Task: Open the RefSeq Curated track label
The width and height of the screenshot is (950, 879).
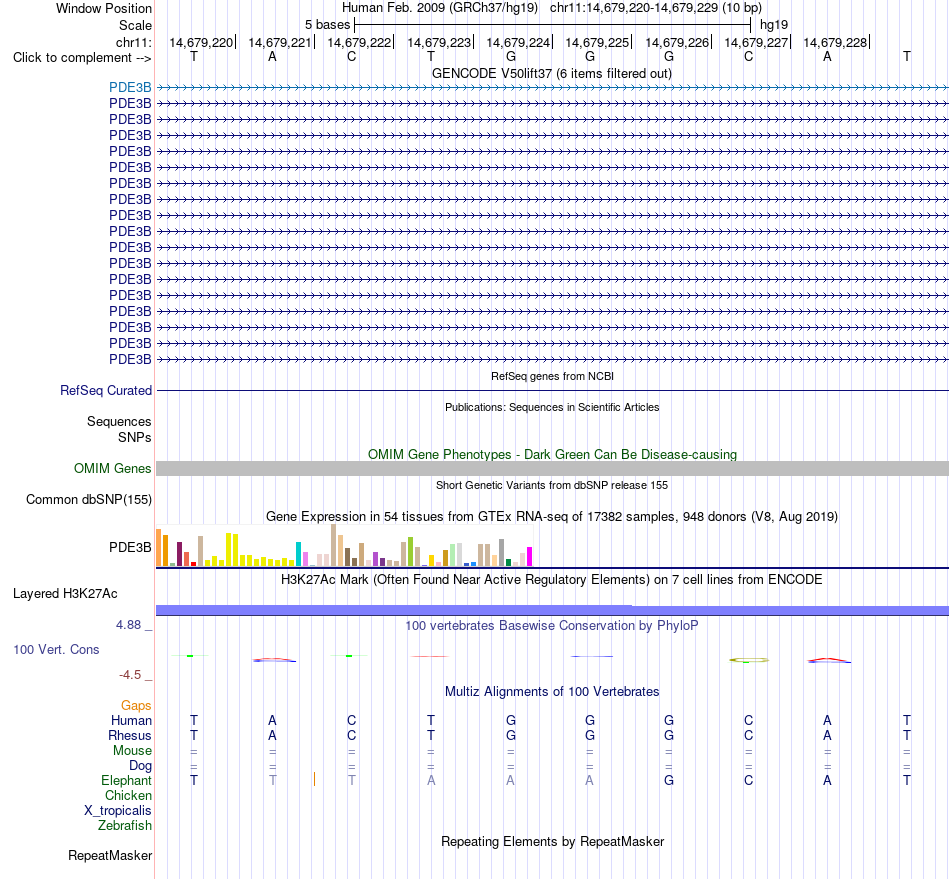Action: pyautogui.click(x=106, y=390)
